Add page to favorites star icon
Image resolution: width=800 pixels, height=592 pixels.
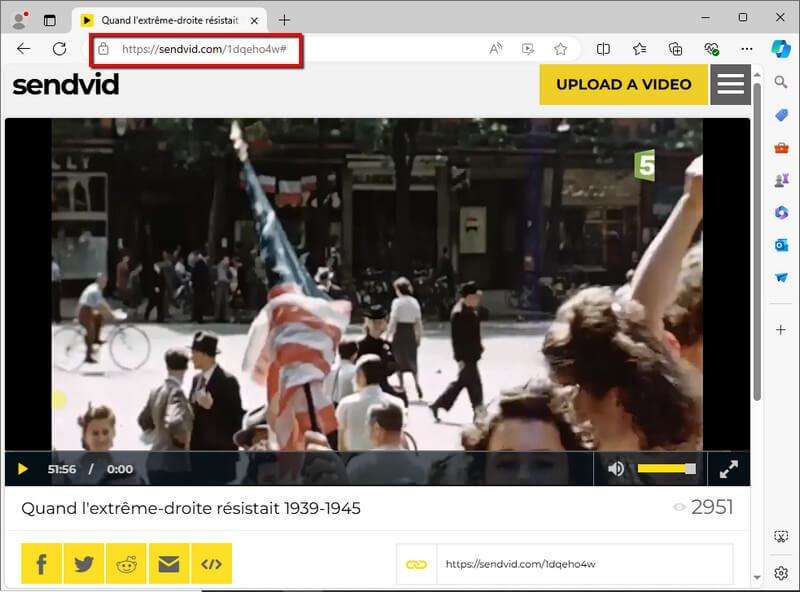560,49
